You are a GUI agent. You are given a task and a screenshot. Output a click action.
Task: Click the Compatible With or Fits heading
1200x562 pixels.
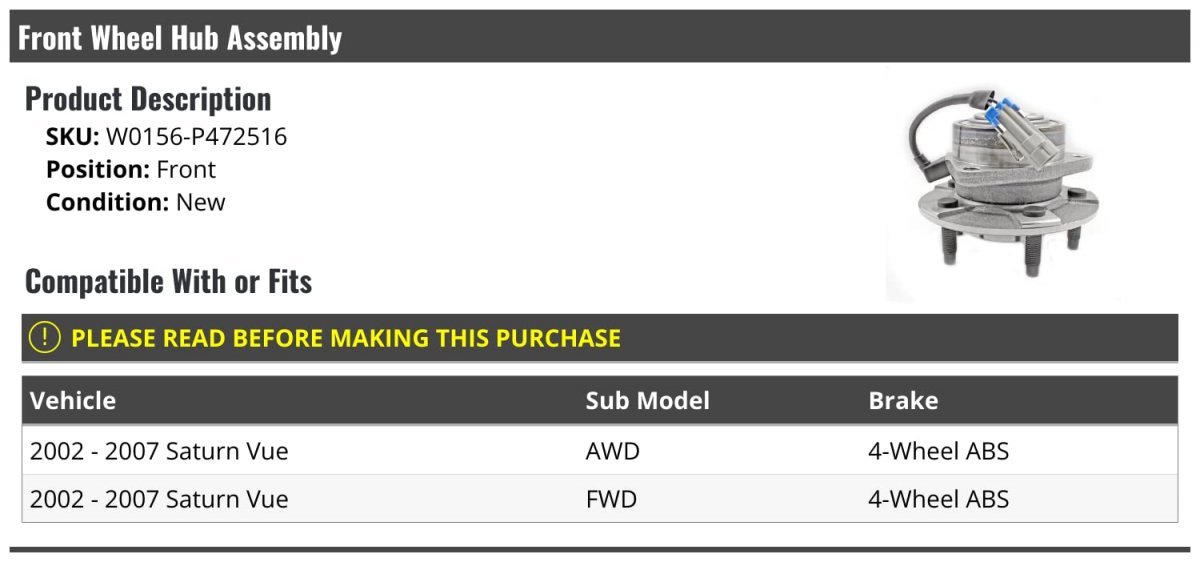[168, 281]
